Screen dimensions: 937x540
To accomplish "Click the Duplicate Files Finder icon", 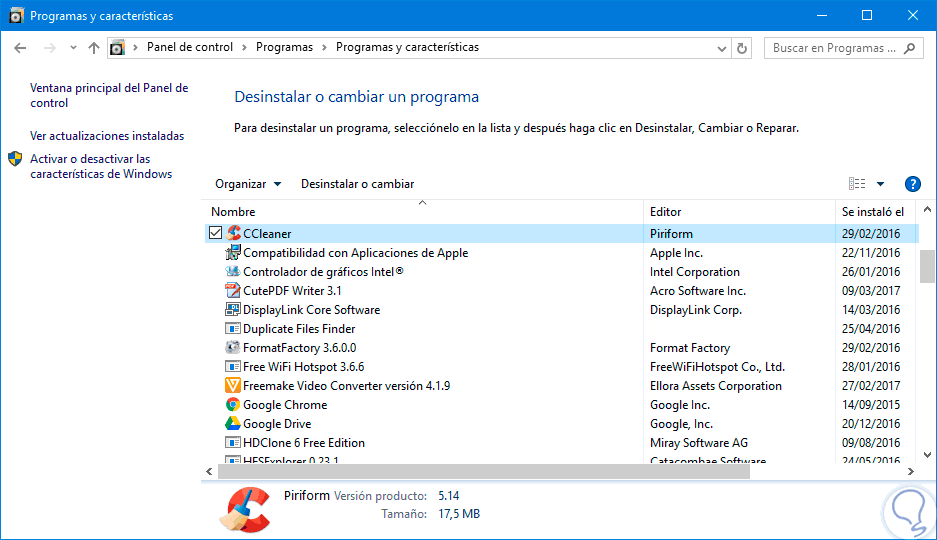I will pyautogui.click(x=233, y=329).
